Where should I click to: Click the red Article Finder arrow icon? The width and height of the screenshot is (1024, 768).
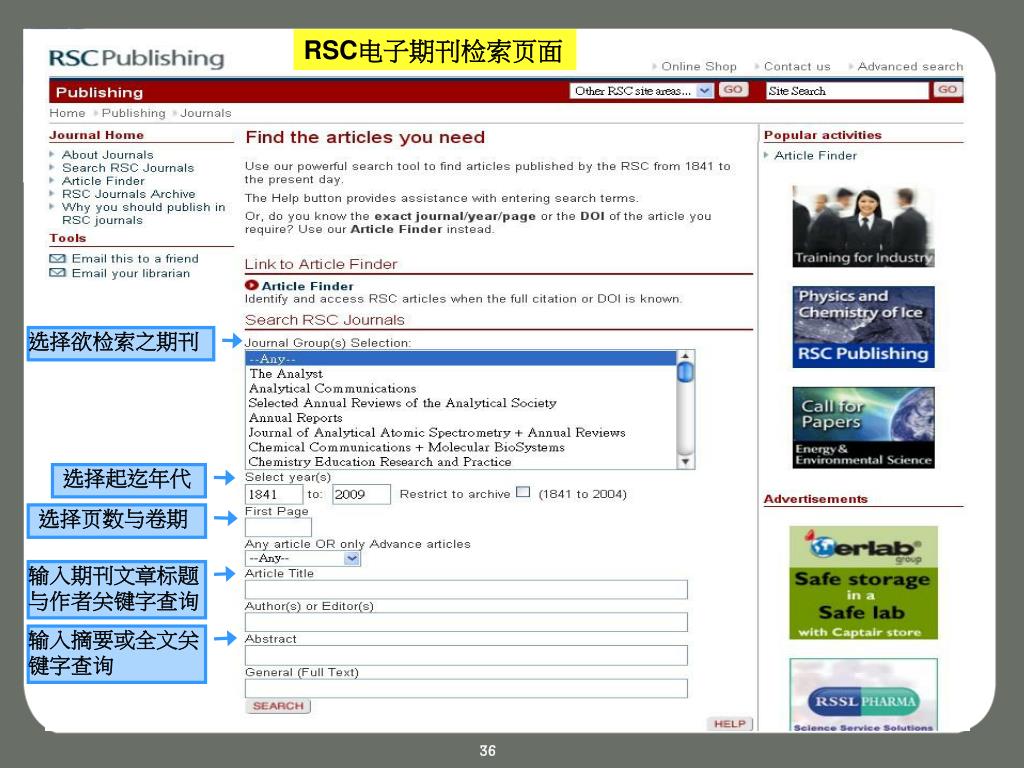(251, 285)
